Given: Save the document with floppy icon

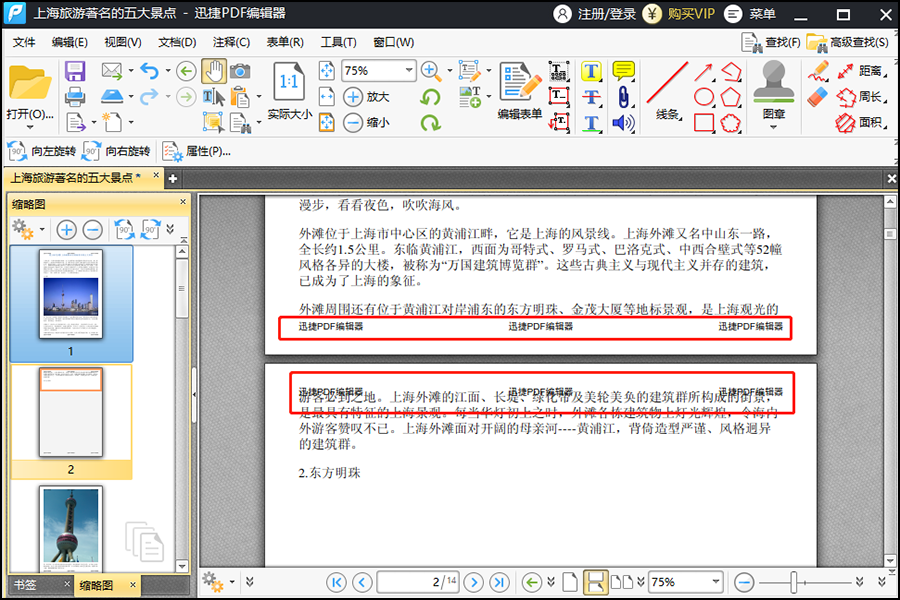Looking at the screenshot, I should pos(75,71).
